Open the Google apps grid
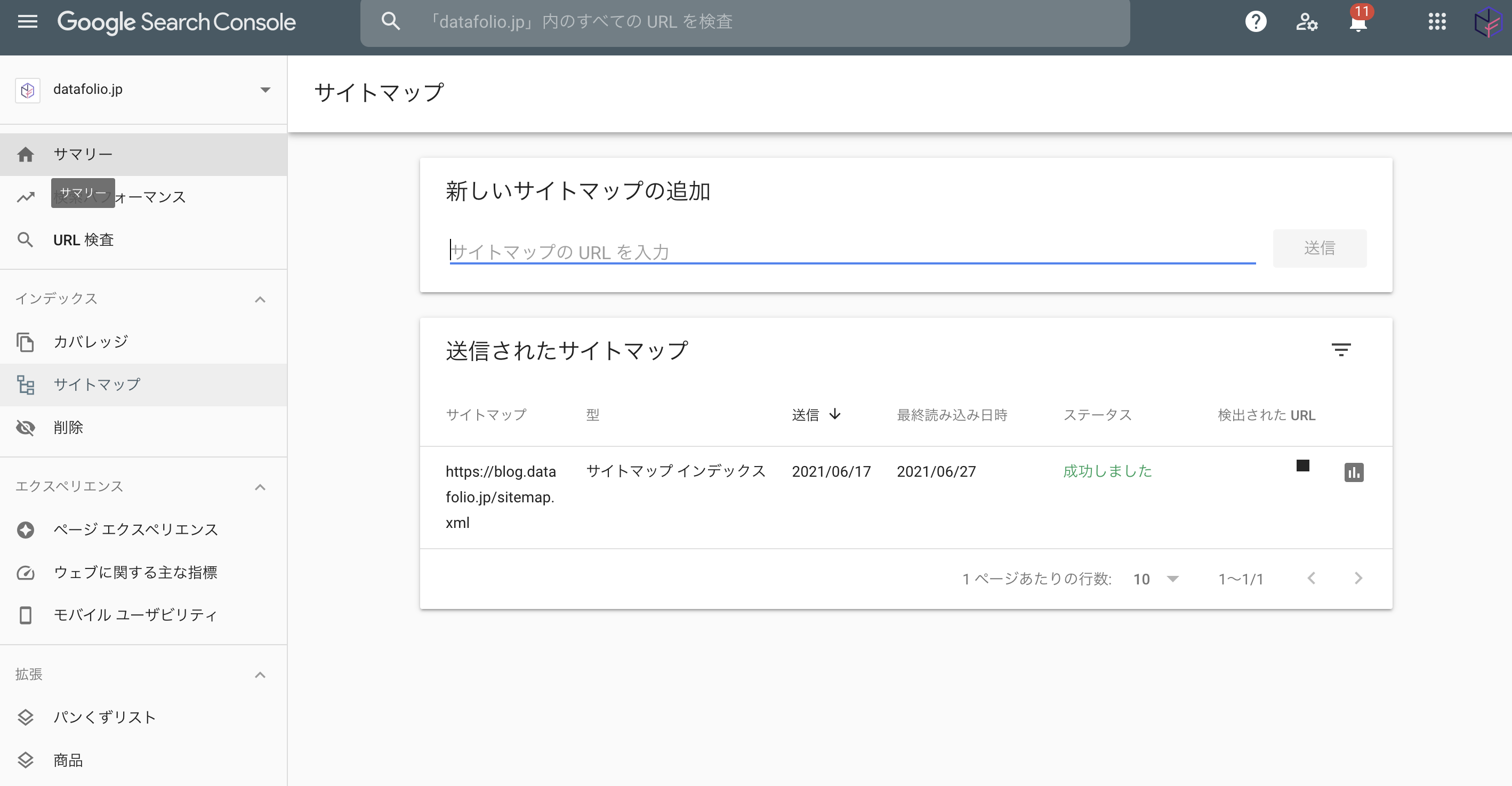Viewport: 1512px width, 786px height. [1437, 22]
